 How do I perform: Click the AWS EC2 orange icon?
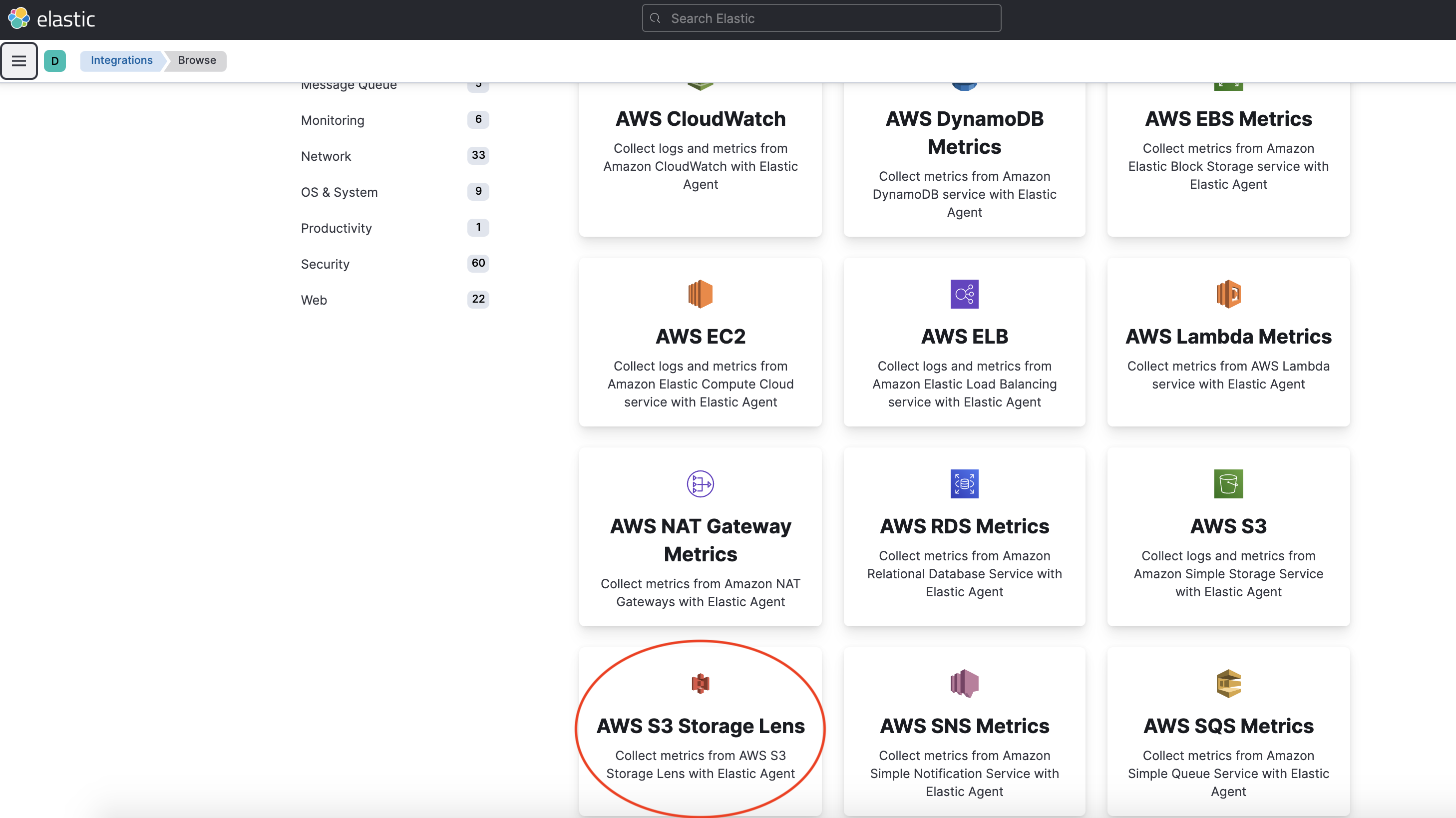click(x=701, y=294)
